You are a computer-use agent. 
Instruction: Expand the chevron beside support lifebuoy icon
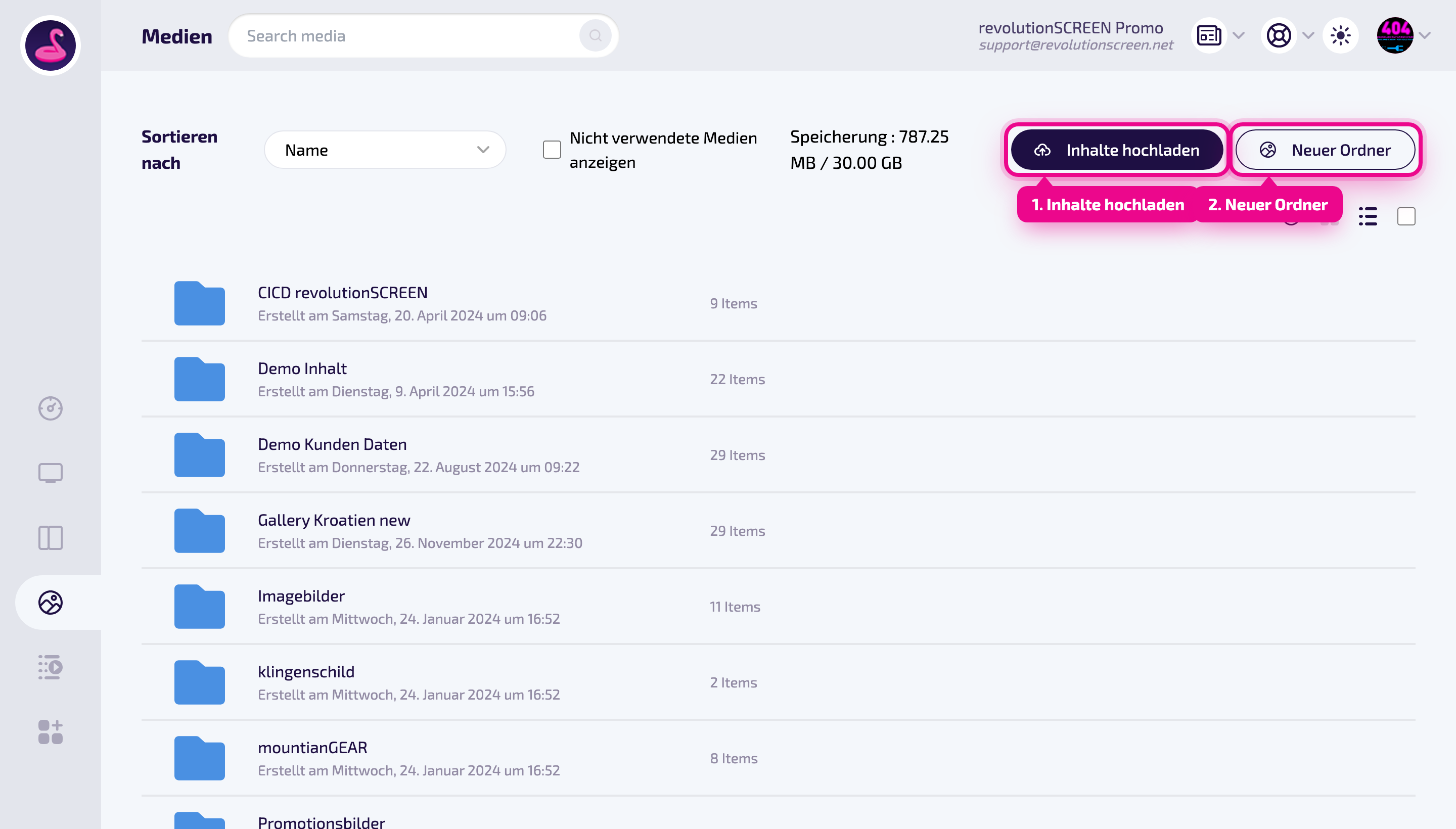coord(1308,35)
